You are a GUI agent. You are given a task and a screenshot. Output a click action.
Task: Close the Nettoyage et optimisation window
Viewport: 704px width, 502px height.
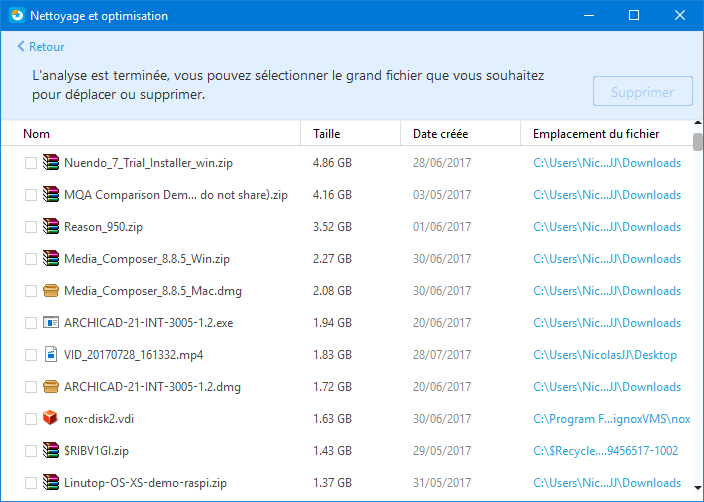[680, 15]
